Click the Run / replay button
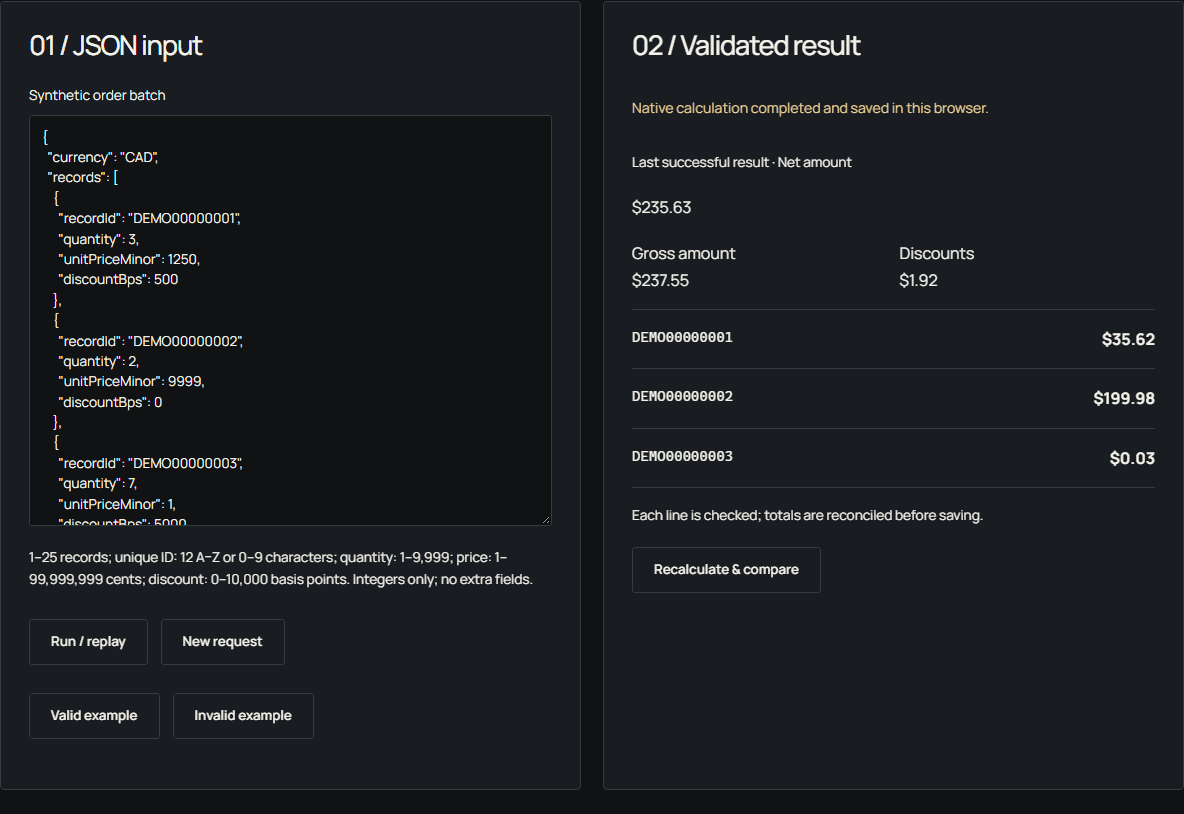This screenshot has width=1184, height=814. pyautogui.click(x=88, y=642)
